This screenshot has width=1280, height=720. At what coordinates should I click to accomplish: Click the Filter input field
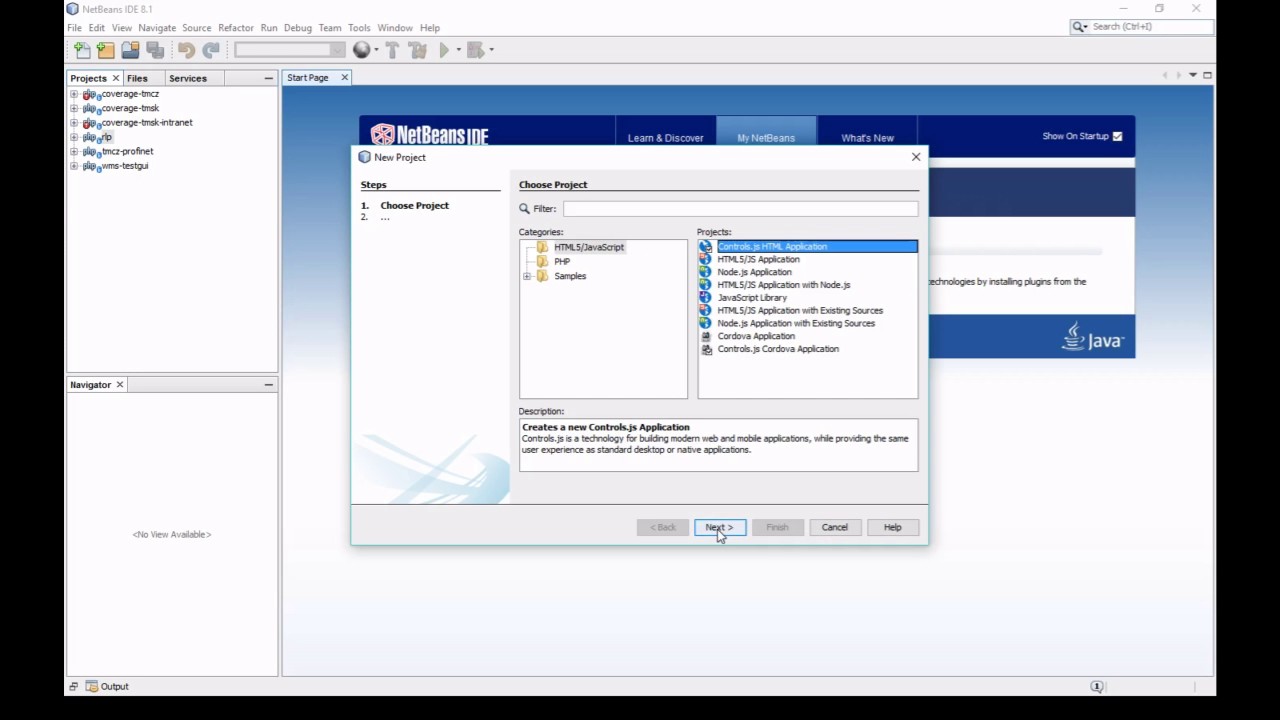click(740, 209)
